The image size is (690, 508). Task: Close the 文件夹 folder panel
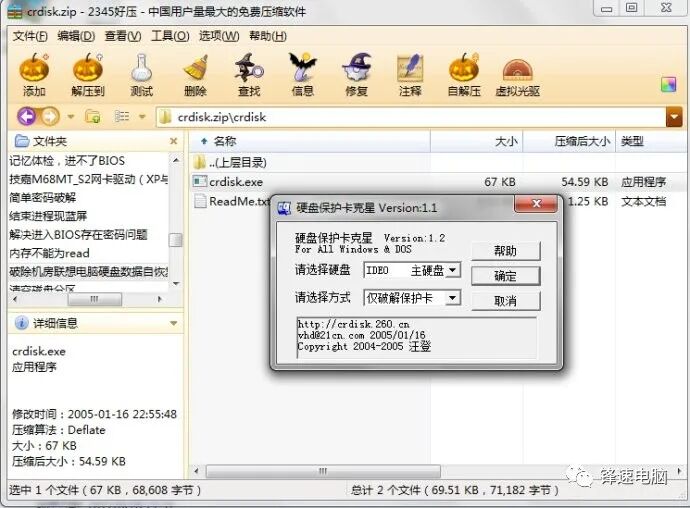(x=173, y=141)
